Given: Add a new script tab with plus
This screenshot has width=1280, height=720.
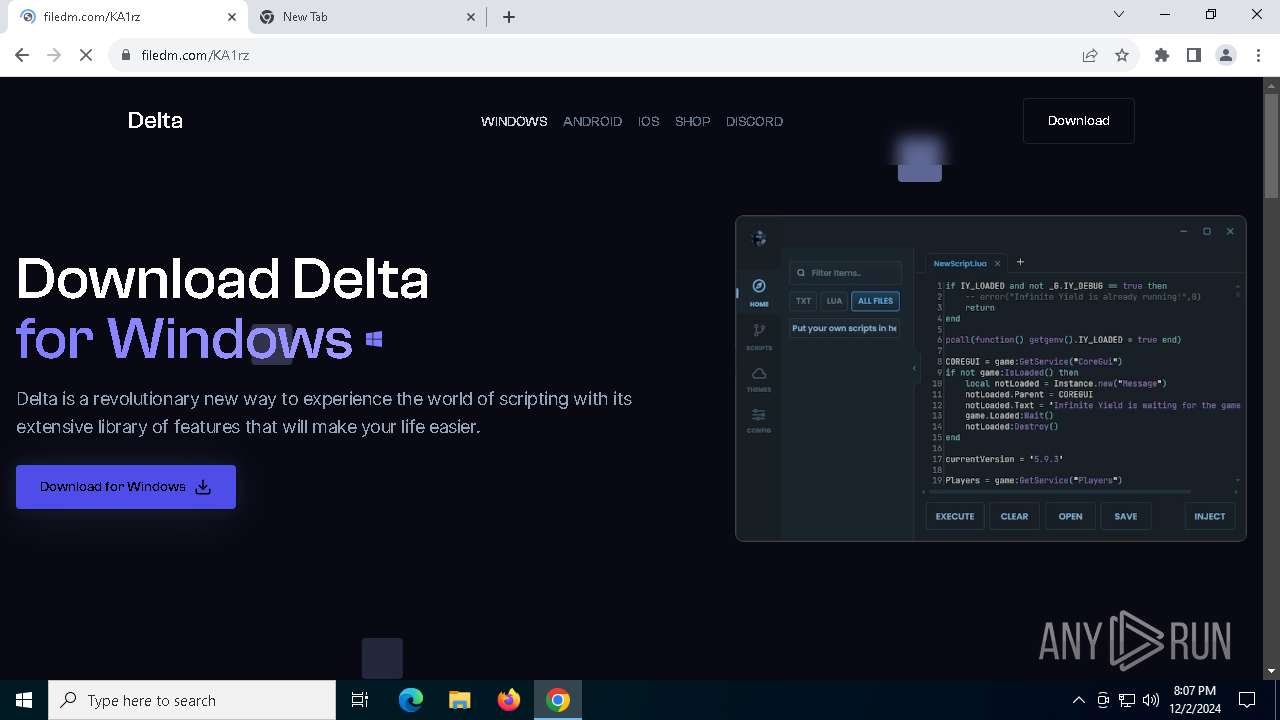Looking at the screenshot, I should tap(1020, 262).
